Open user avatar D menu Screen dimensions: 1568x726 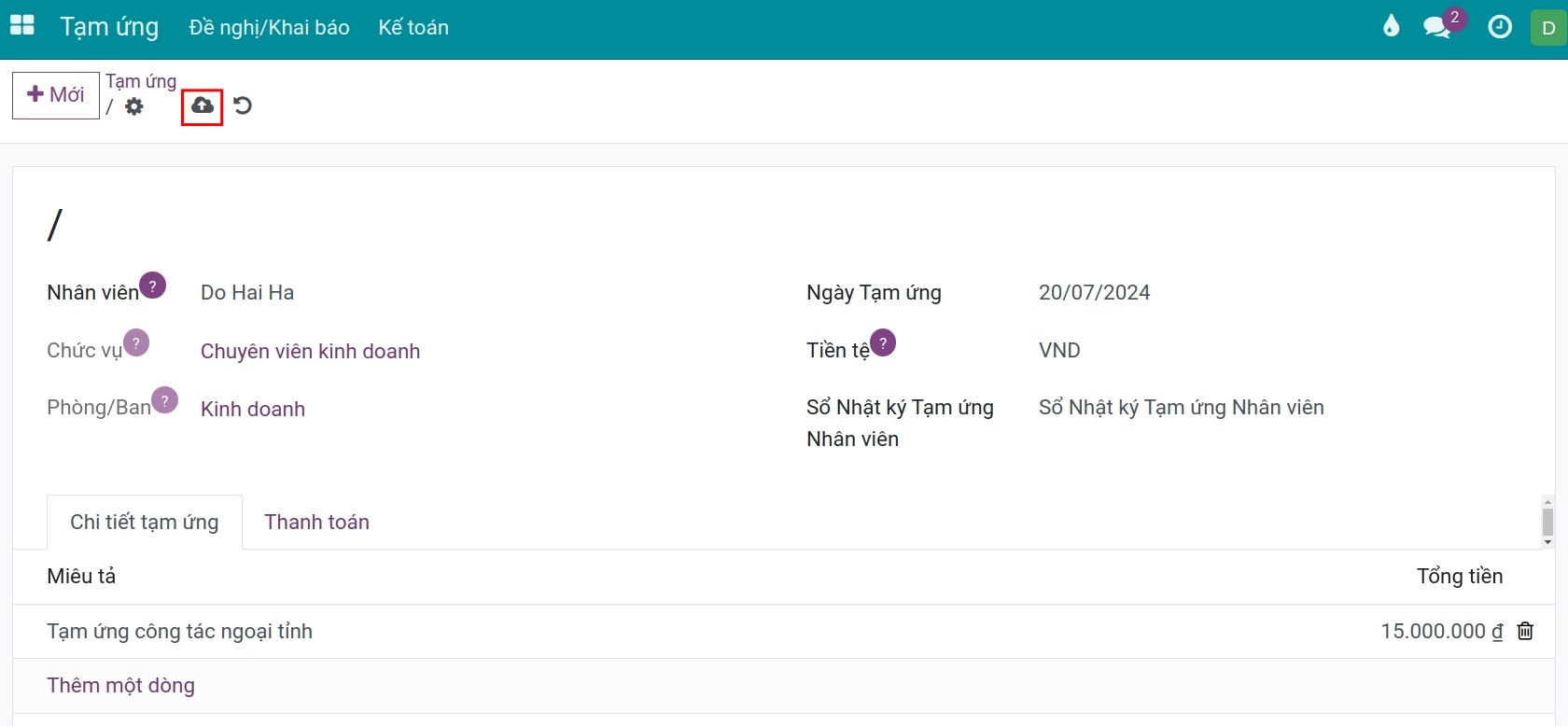click(x=1548, y=27)
